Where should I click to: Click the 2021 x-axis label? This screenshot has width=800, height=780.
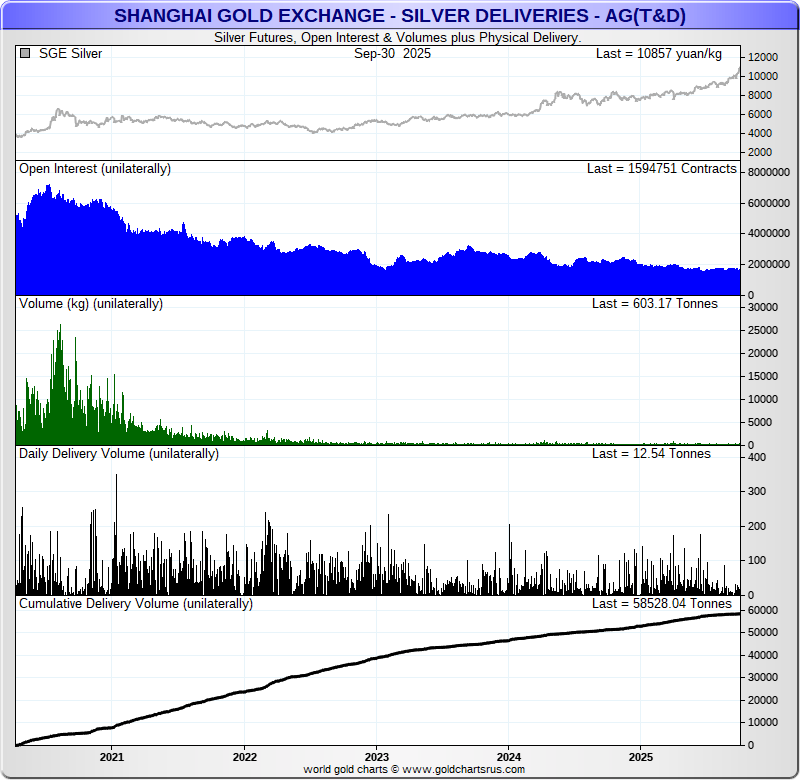tap(112, 757)
